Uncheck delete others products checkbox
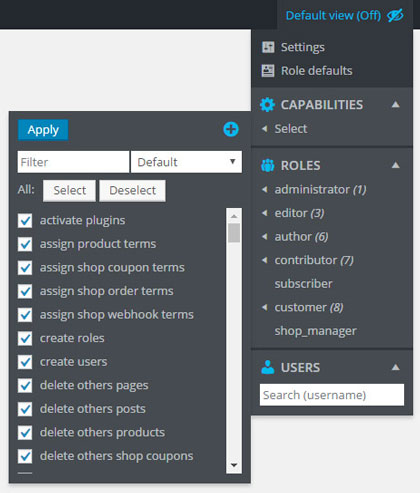The height and width of the screenshot is (493, 420). (25, 433)
